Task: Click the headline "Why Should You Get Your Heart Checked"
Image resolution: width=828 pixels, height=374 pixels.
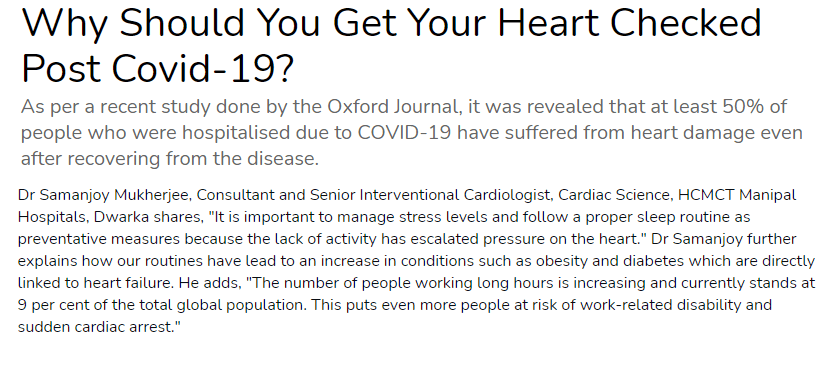Action: (x=391, y=24)
